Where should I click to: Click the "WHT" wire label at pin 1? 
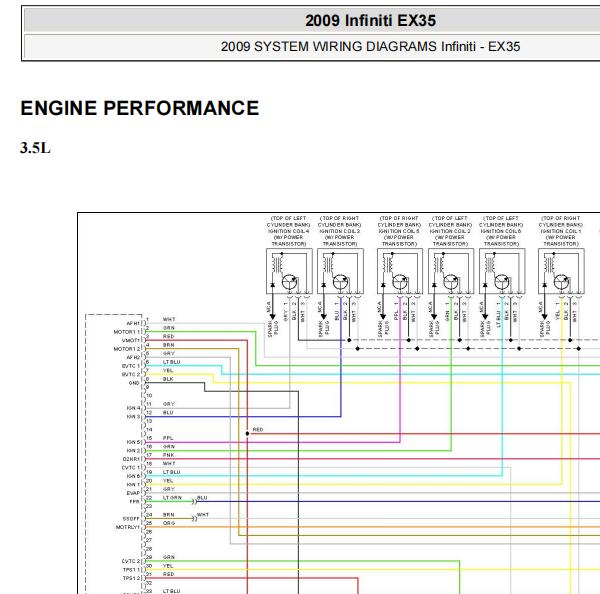[x=169, y=319]
